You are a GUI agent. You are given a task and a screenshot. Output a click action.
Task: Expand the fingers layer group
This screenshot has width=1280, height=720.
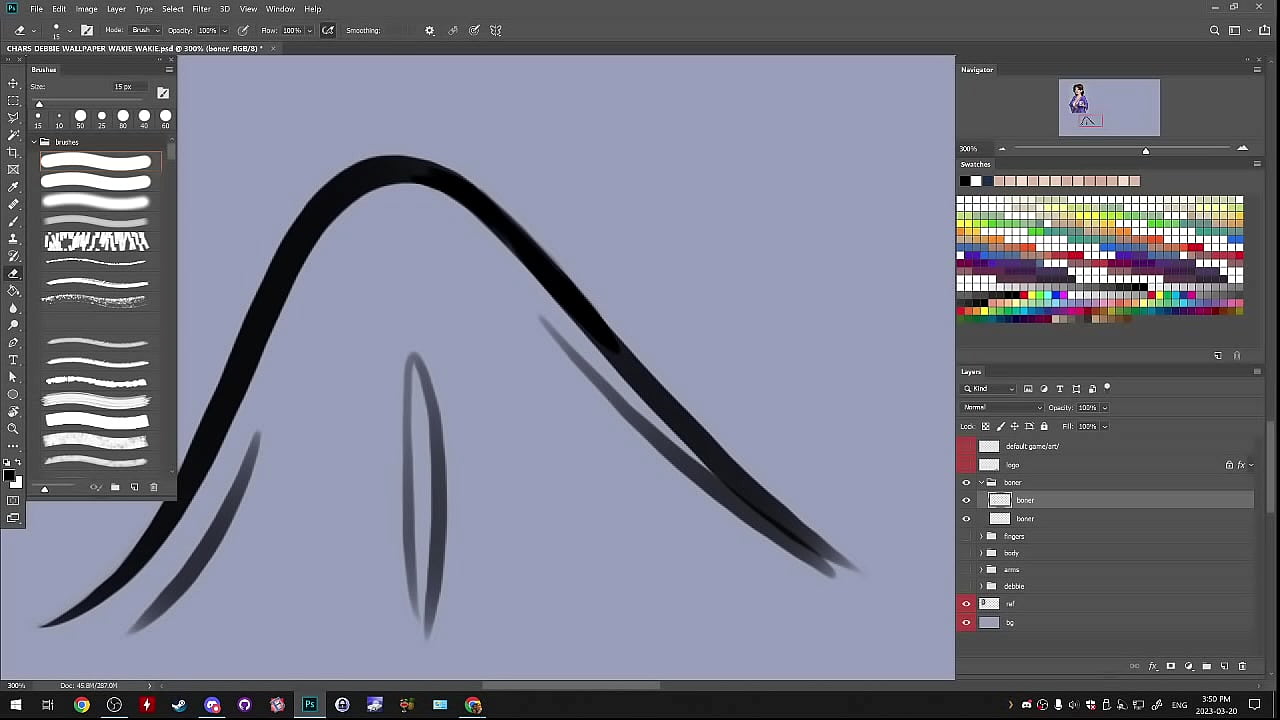[981, 537]
